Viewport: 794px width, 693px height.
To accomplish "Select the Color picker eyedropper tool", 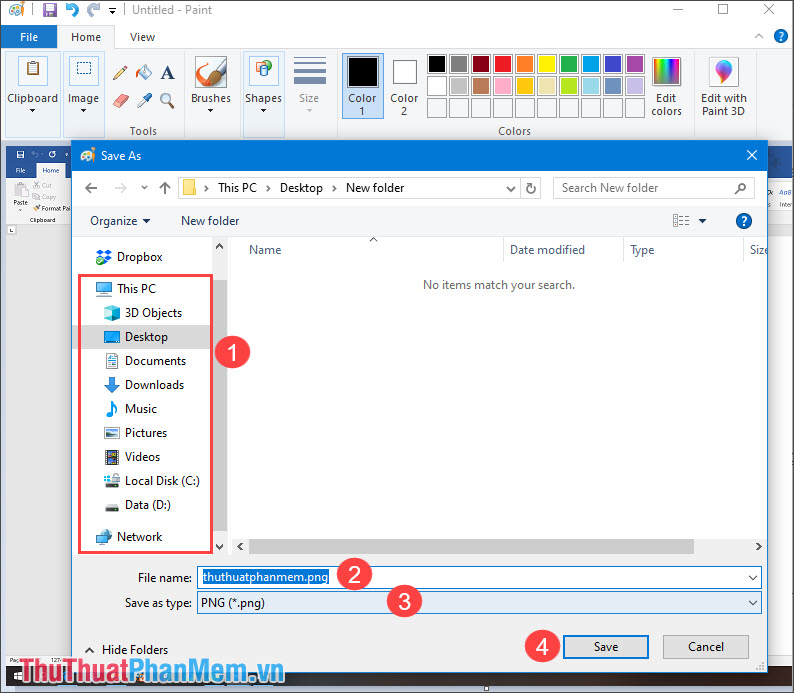I will (144, 100).
